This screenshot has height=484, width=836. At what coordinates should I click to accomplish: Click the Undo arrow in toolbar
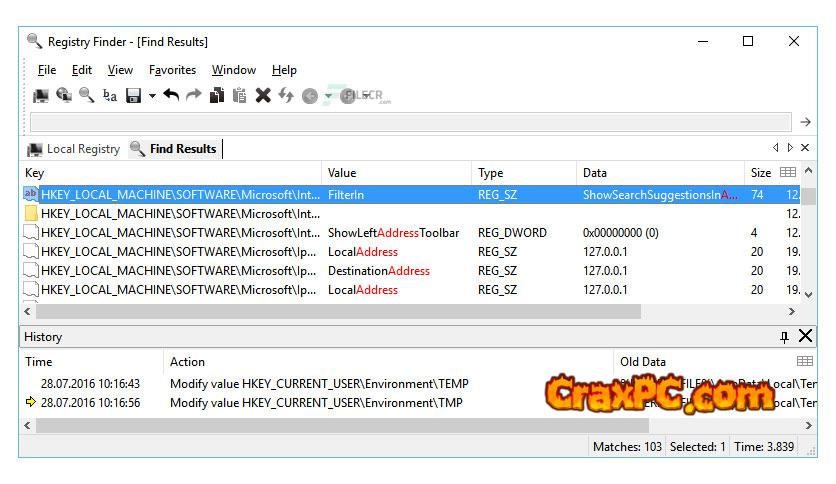pos(171,96)
